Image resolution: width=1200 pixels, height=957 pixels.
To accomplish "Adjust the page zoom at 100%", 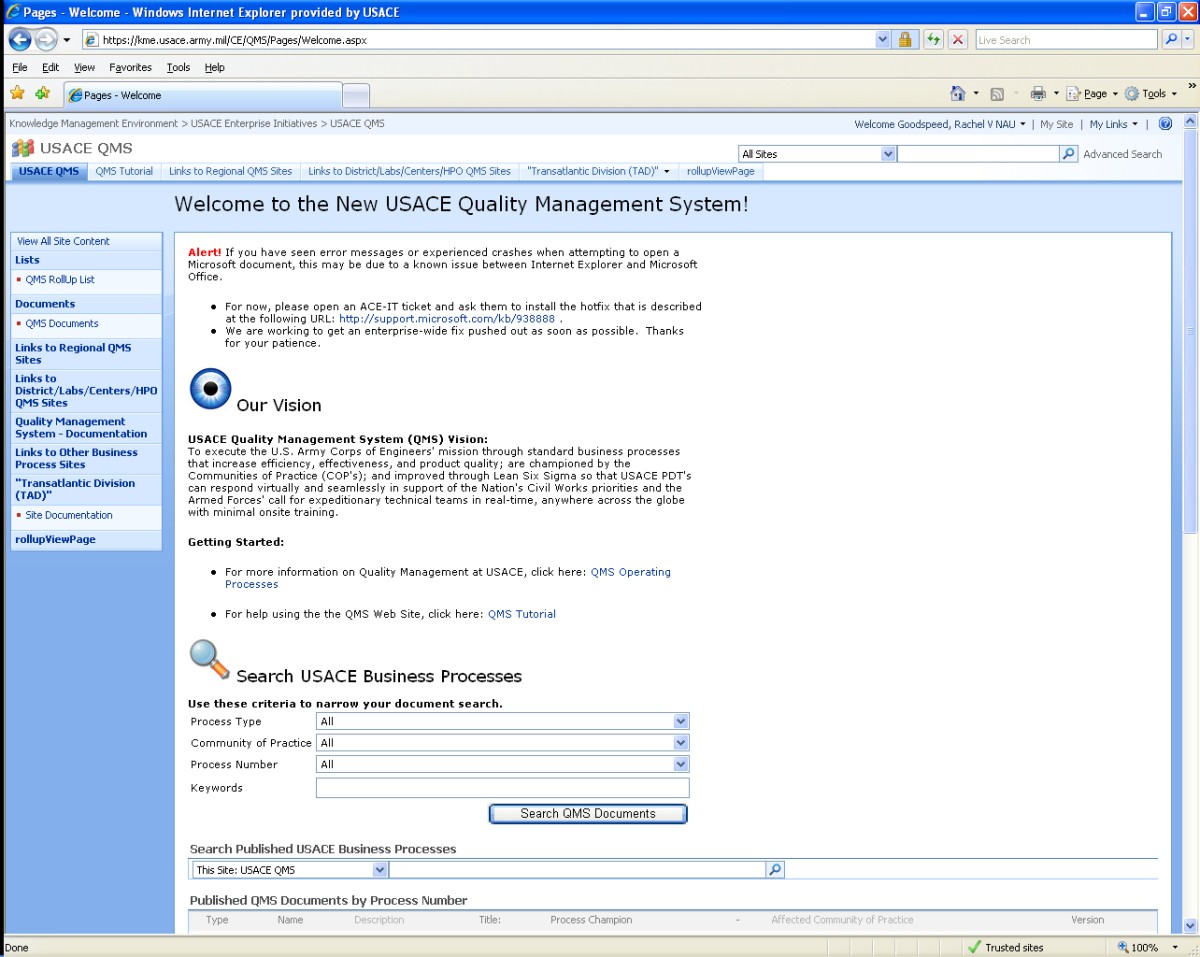I will click(x=1138, y=947).
